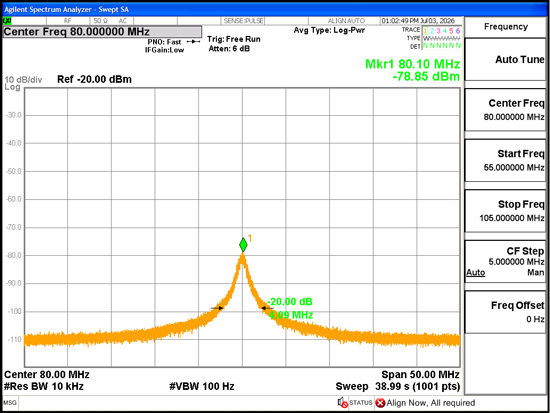This screenshot has width=550, height=413.
Task: Click the Center Freq 80.000000 MHz entry field
Action: 102,32
